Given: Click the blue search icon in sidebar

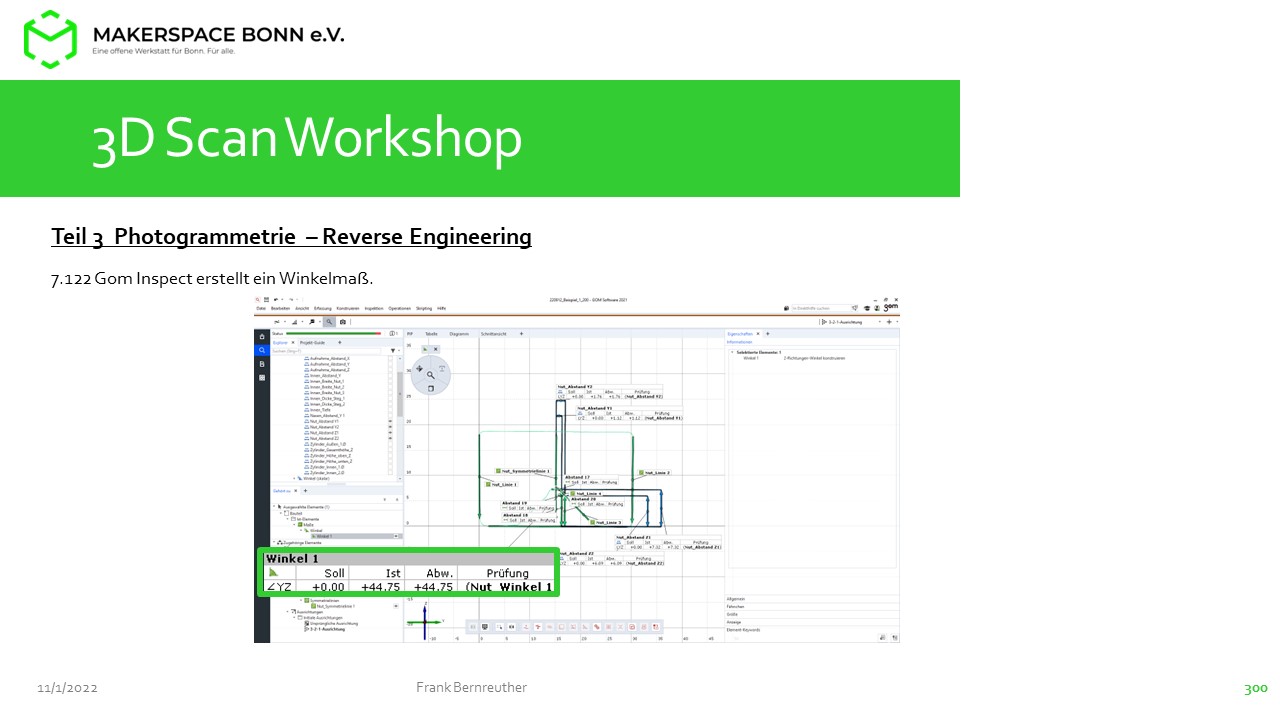Looking at the screenshot, I should (262, 350).
